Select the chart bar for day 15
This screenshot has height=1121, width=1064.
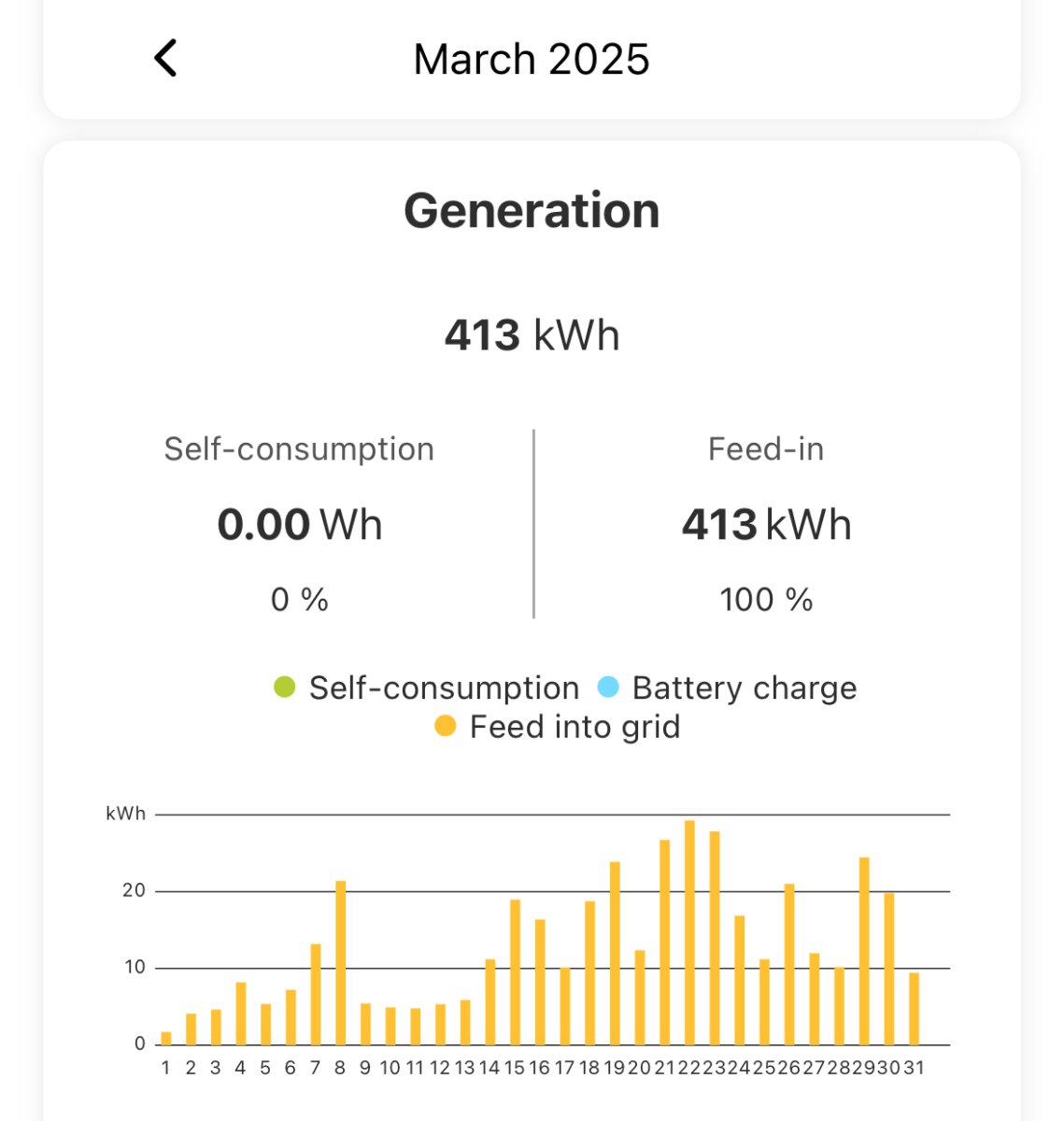[515, 972]
